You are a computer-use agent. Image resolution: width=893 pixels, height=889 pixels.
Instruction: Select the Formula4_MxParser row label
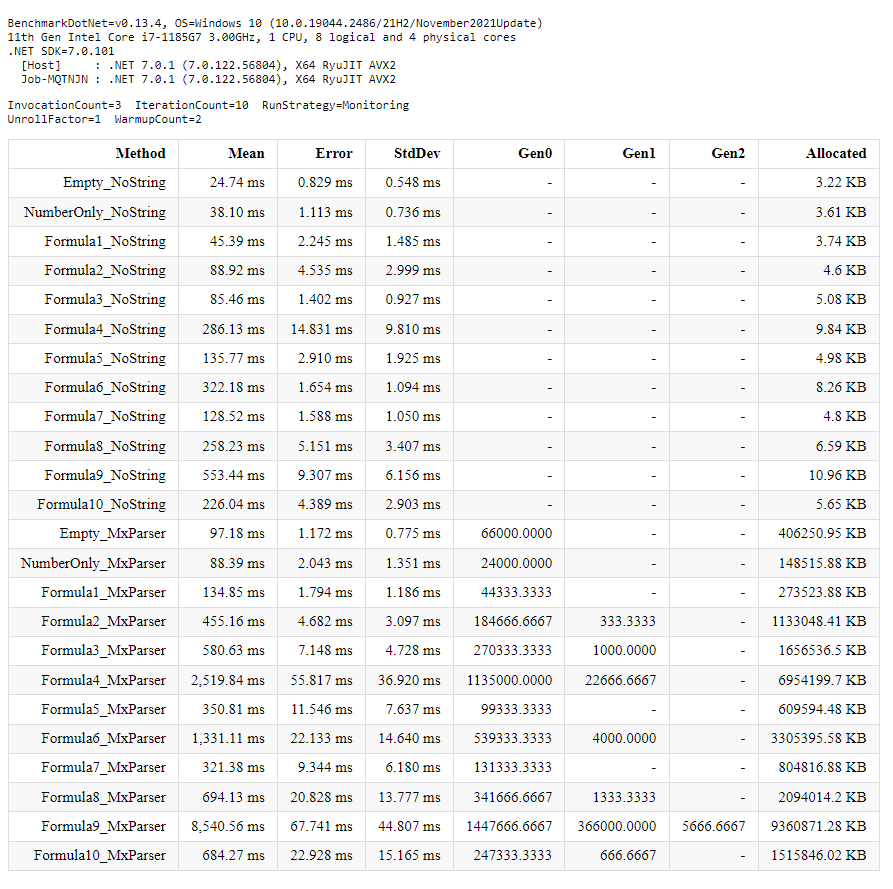click(x=103, y=680)
